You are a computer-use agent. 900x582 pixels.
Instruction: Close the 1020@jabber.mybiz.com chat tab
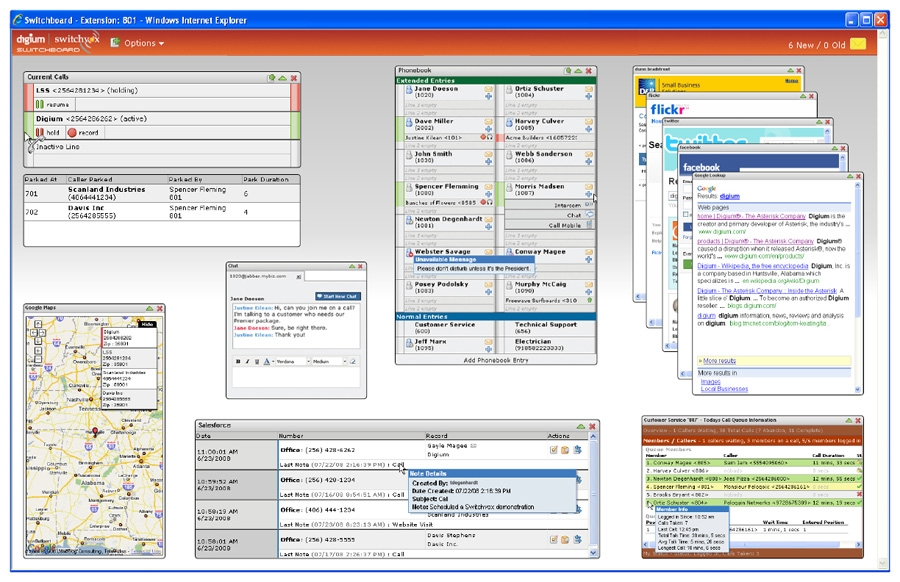pyautogui.click(x=298, y=277)
